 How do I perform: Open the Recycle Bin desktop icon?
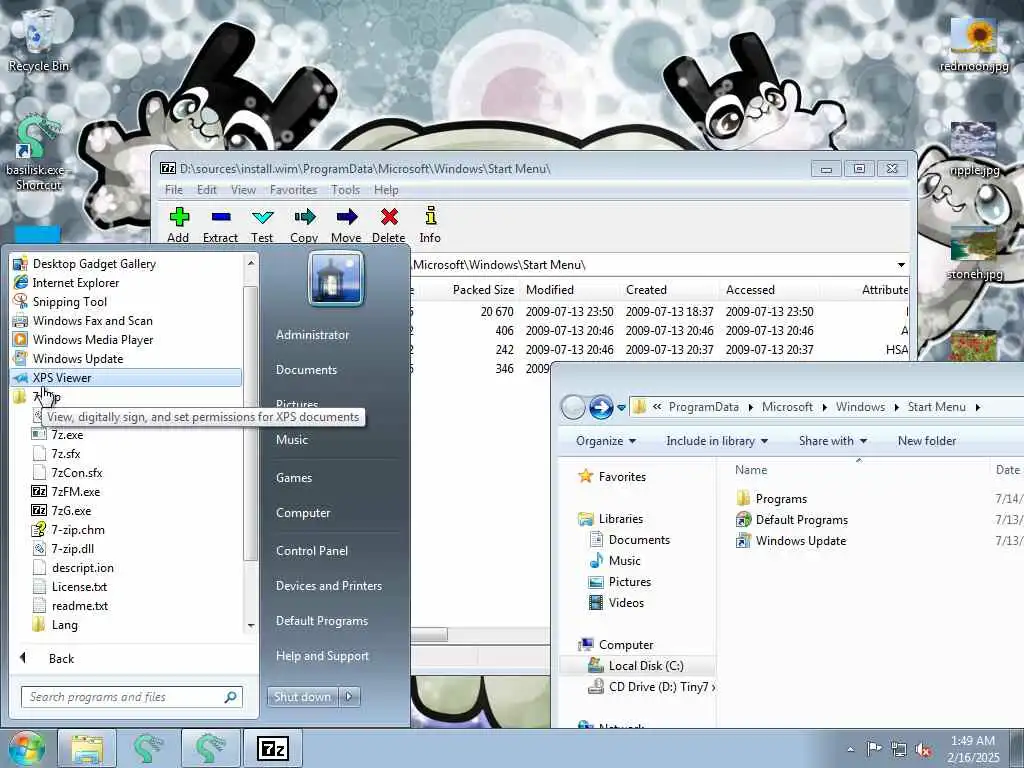tap(39, 40)
